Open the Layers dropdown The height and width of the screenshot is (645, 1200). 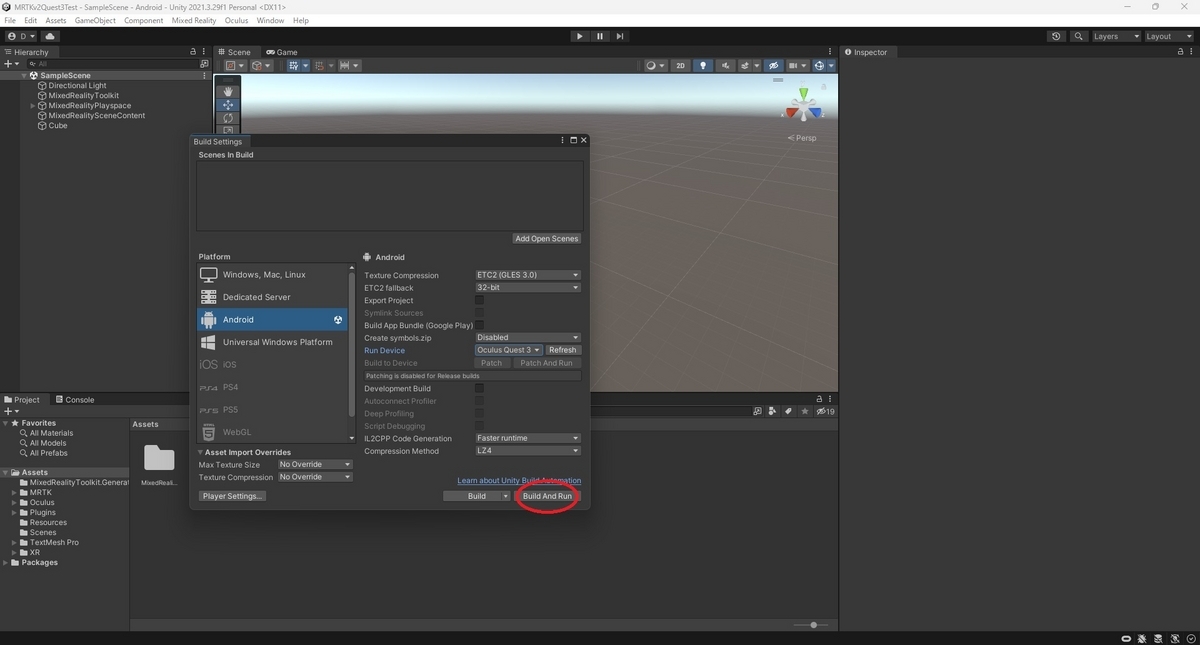click(1116, 36)
